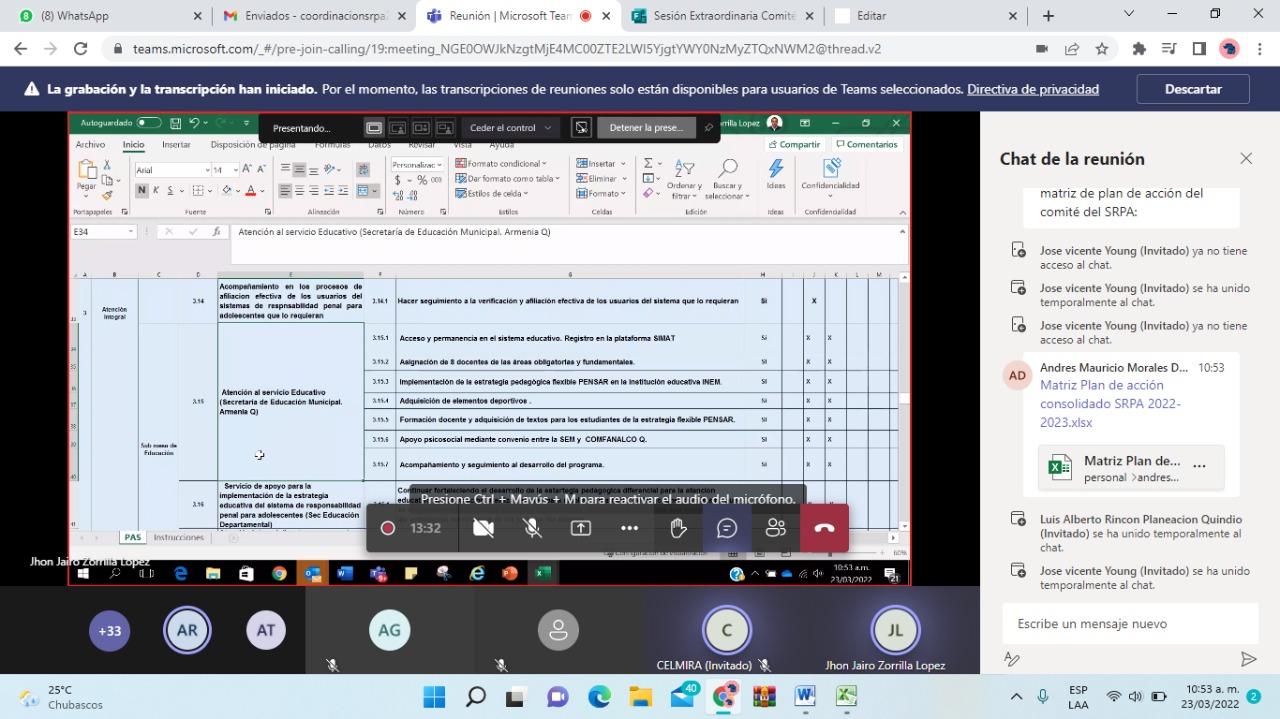The image size is (1280, 719).
Task: Expand Dar formato como tabla dropdown
Action: (x=507, y=179)
